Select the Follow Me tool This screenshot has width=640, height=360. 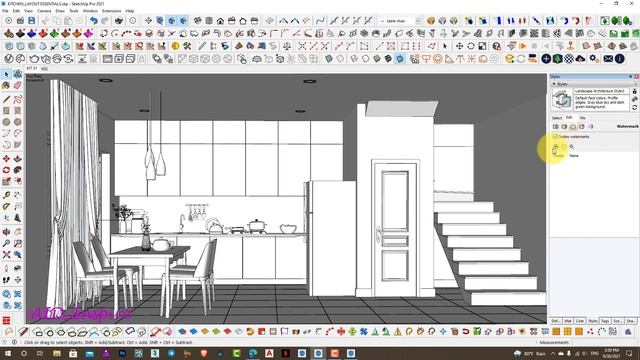18,170
